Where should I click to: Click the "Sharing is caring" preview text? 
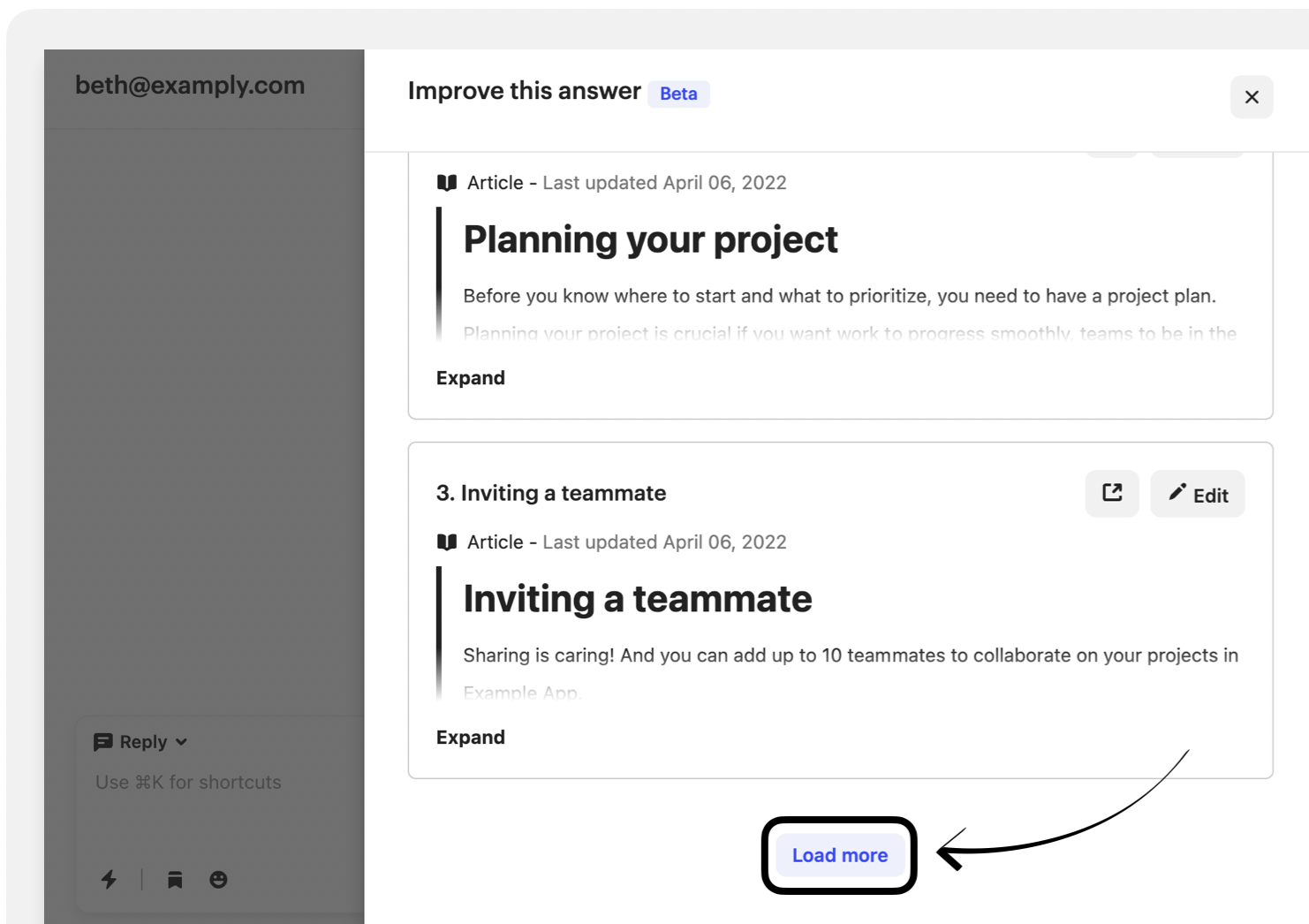(x=850, y=655)
